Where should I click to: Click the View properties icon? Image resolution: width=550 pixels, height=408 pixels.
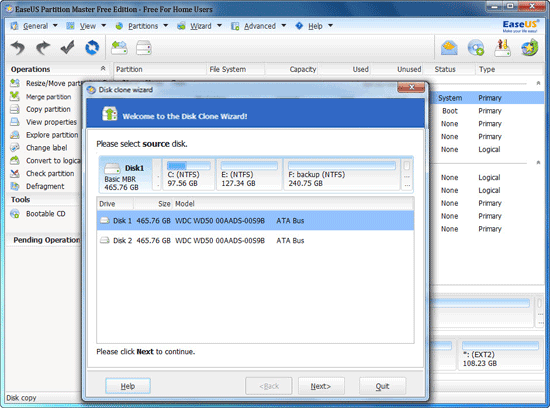coord(15,122)
